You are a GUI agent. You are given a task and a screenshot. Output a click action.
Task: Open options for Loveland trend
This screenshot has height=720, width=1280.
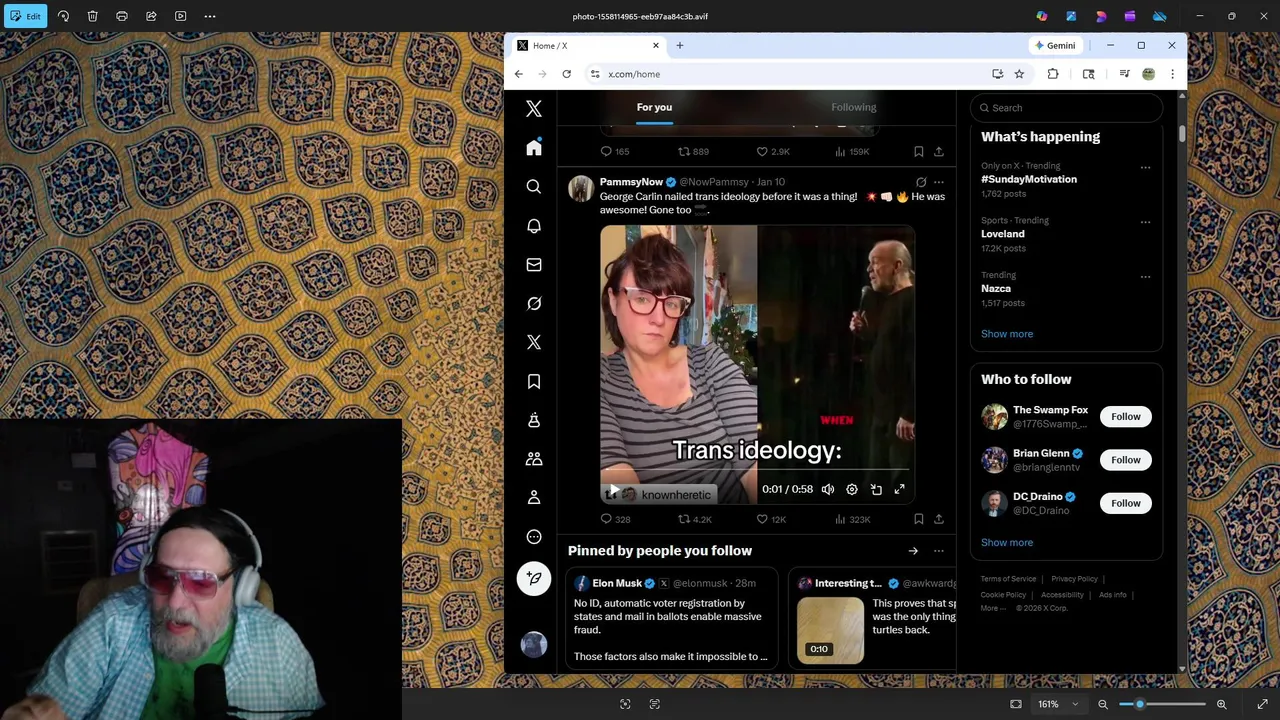click(x=1145, y=222)
